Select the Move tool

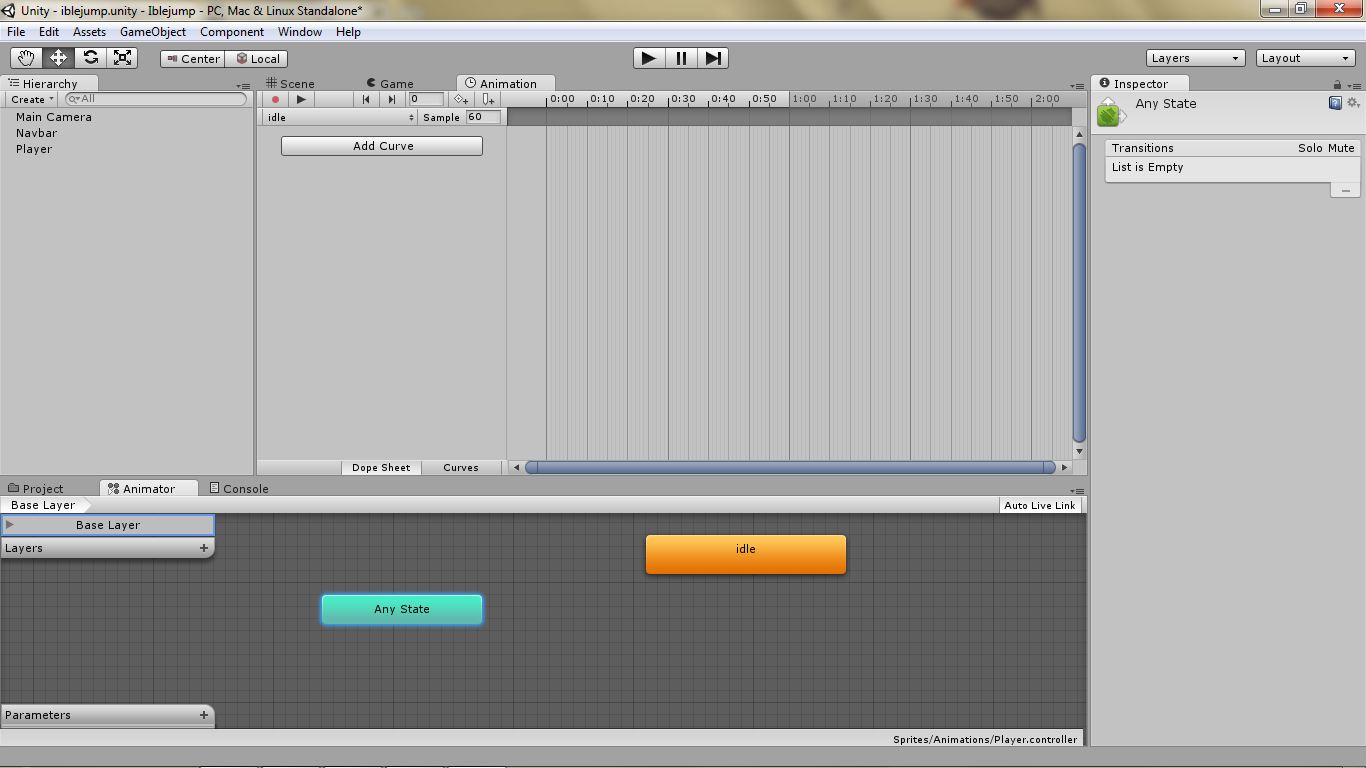pyautogui.click(x=58, y=58)
